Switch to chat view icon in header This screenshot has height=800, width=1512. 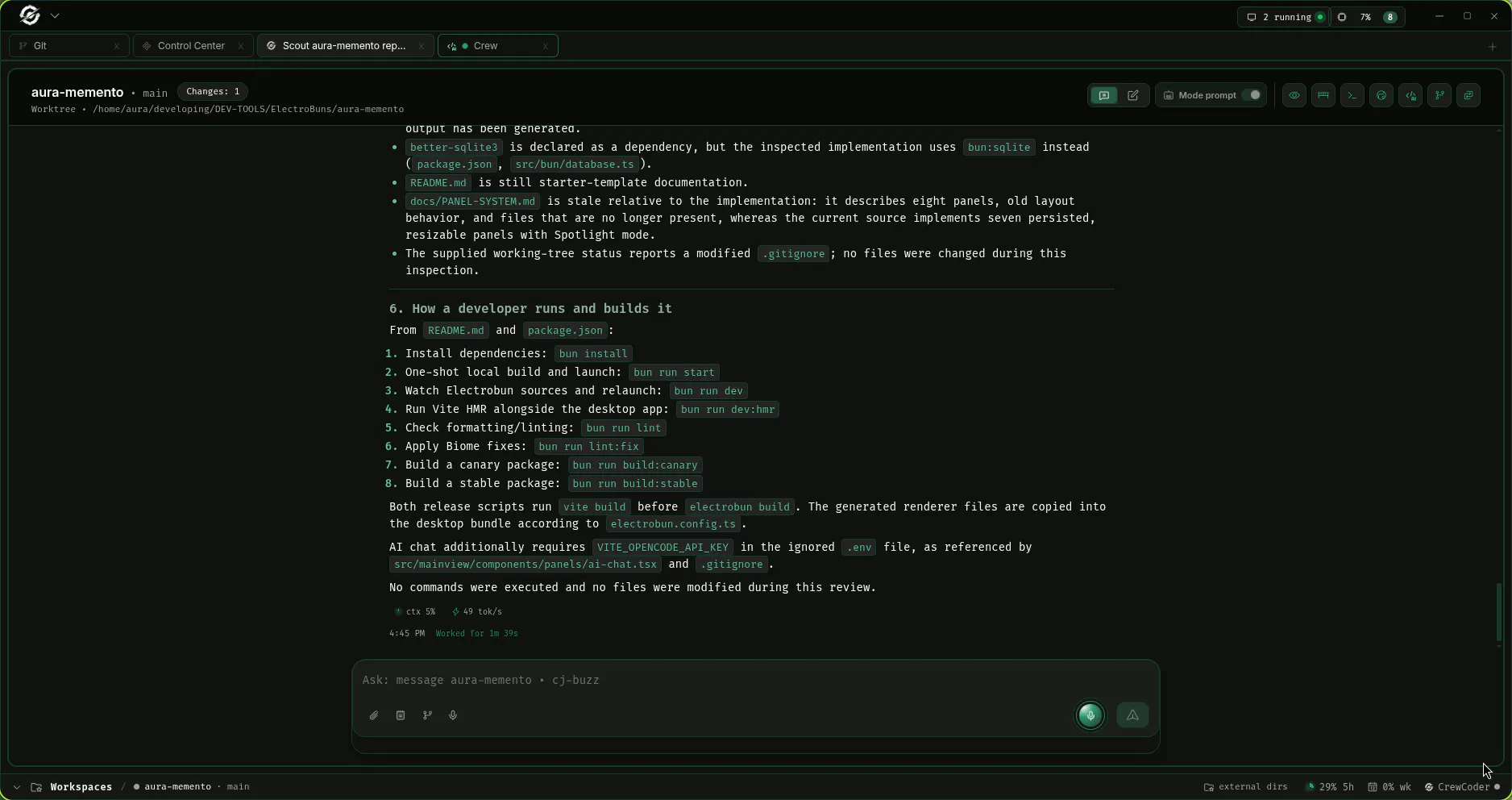[x=1104, y=95]
